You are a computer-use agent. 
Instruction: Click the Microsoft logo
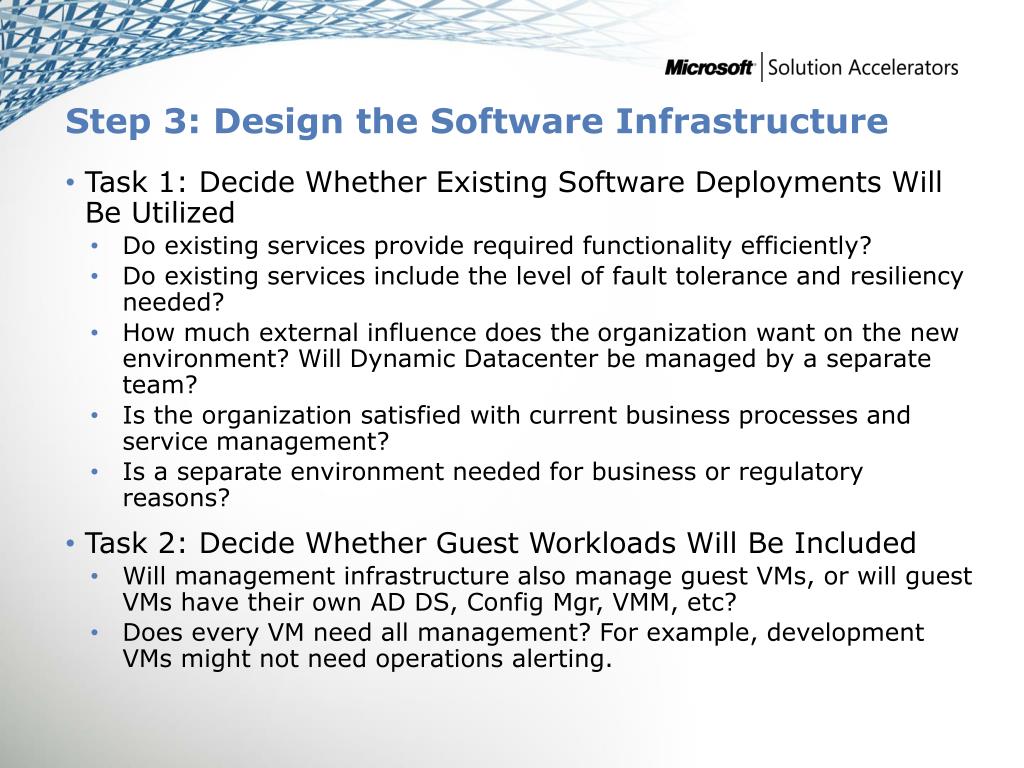[710, 67]
